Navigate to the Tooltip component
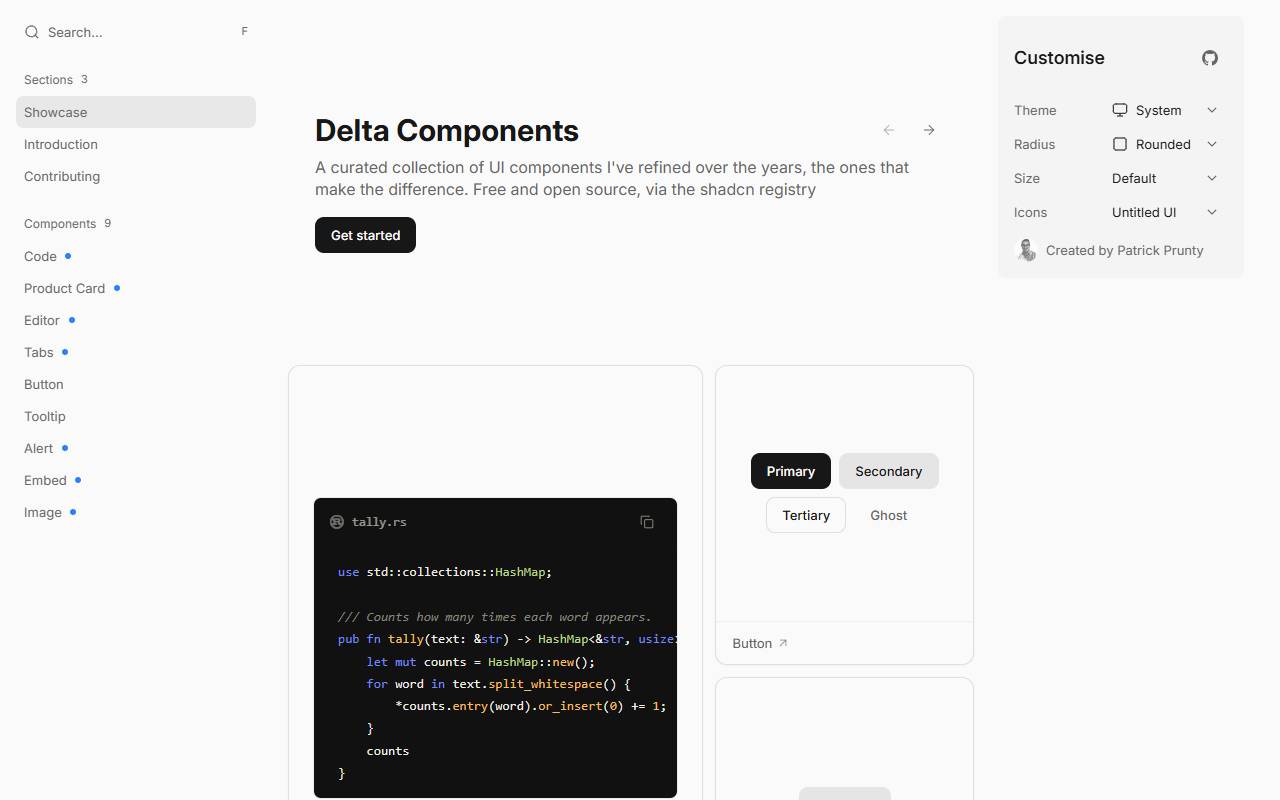Image resolution: width=1280 pixels, height=800 pixels. tap(136, 416)
